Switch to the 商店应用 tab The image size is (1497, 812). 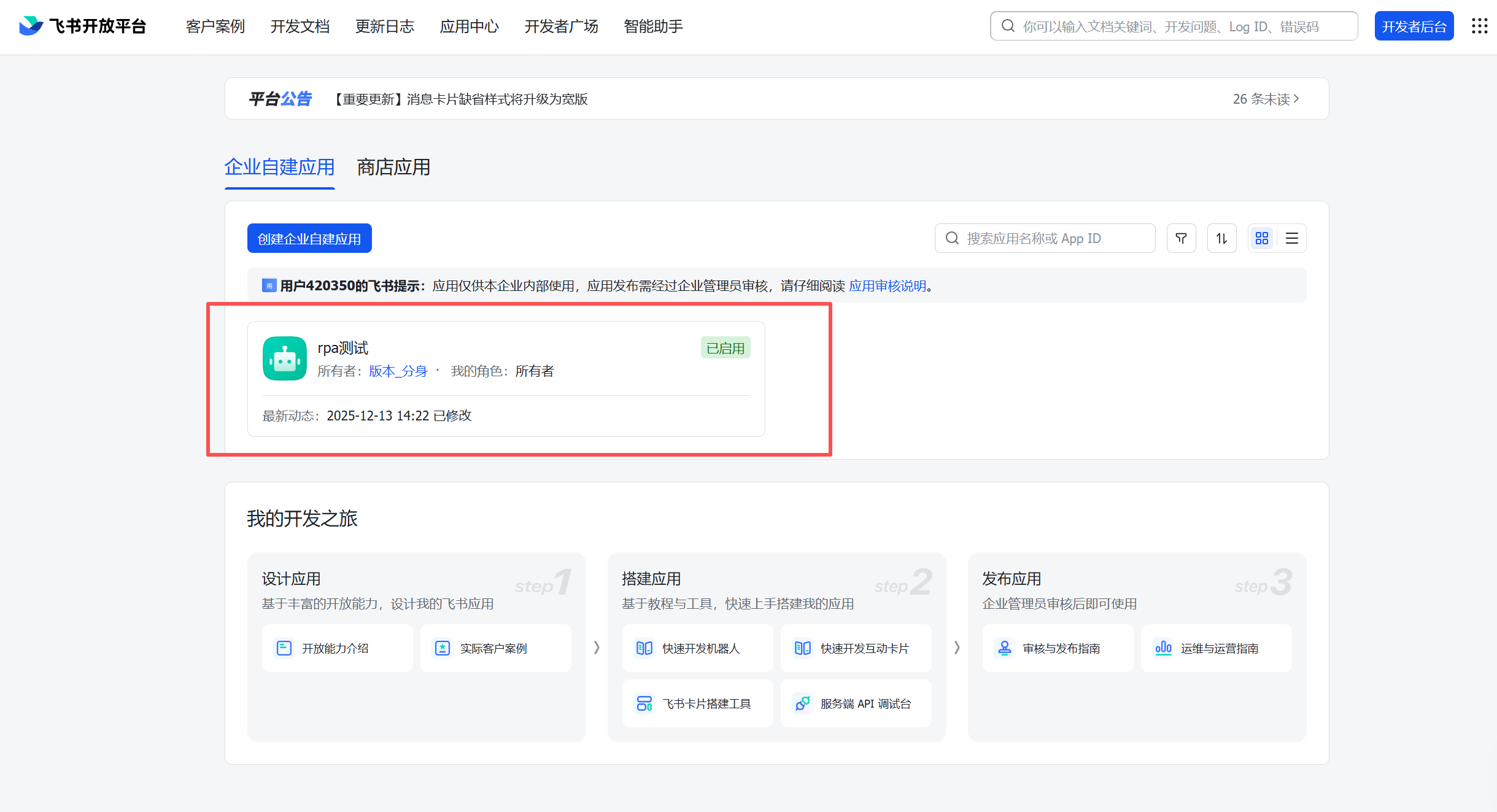[x=393, y=167]
